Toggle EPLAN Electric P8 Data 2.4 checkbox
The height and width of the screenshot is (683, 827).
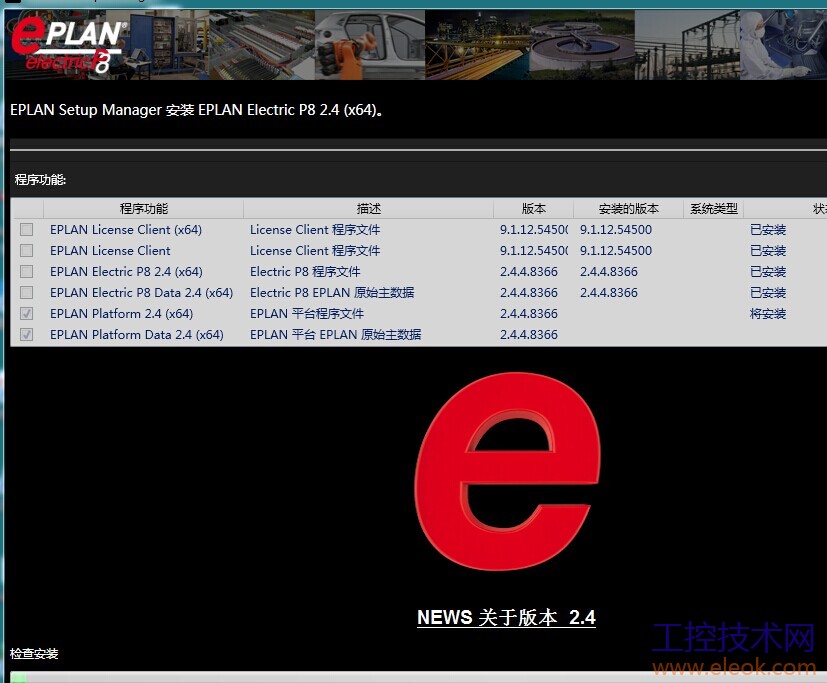pyautogui.click(x=26, y=293)
